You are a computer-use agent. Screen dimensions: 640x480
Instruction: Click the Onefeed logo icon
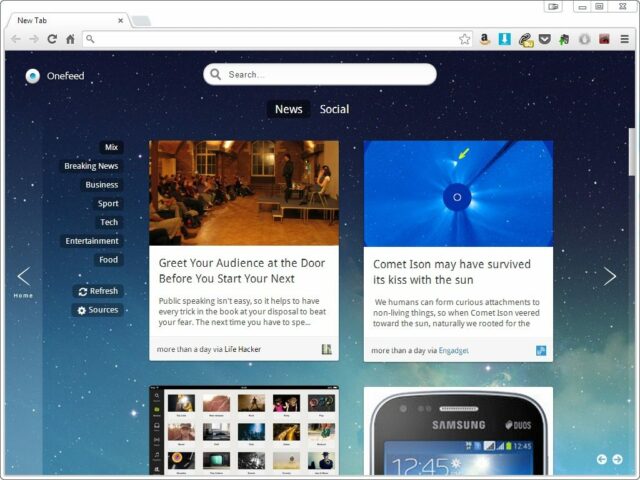(x=33, y=75)
